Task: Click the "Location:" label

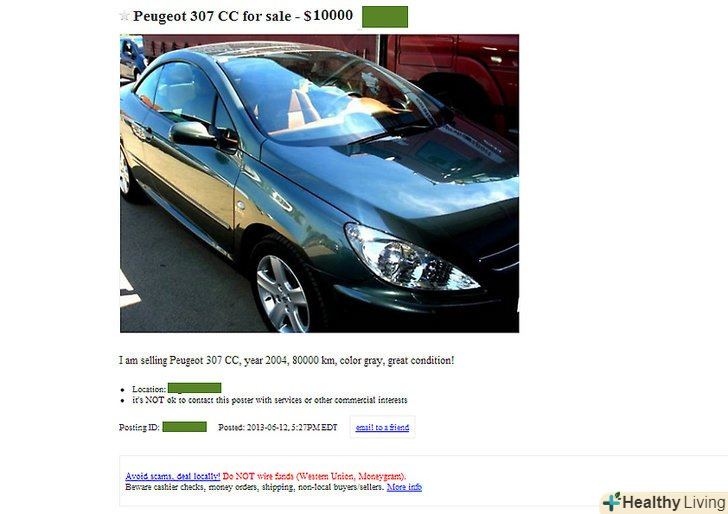Action: (x=149, y=389)
